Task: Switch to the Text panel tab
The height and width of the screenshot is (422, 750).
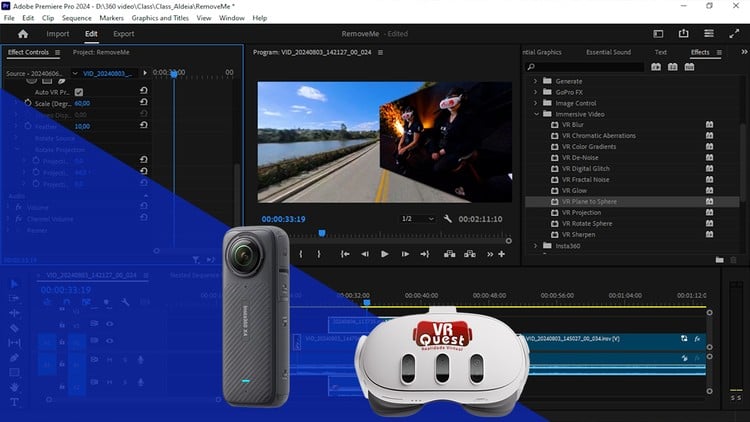Action: pyautogui.click(x=661, y=52)
